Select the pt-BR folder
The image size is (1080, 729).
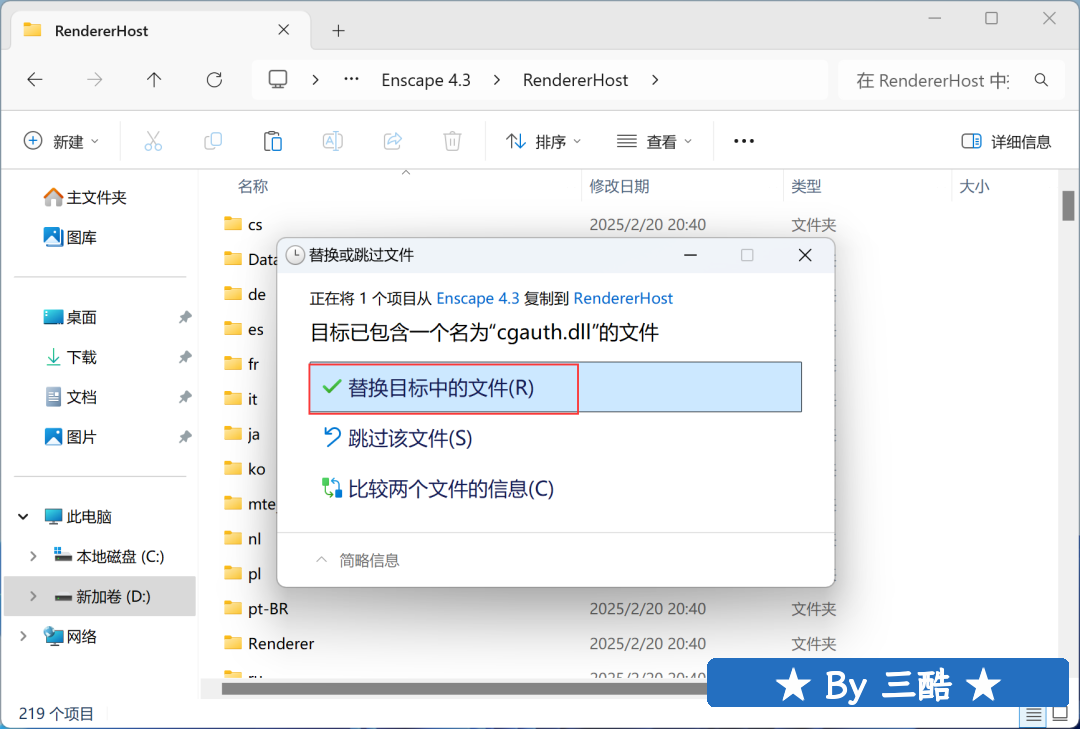point(256,608)
